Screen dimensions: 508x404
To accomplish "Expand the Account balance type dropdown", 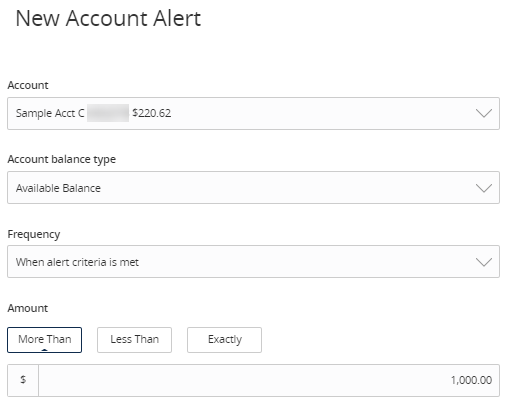I will click(253, 187).
